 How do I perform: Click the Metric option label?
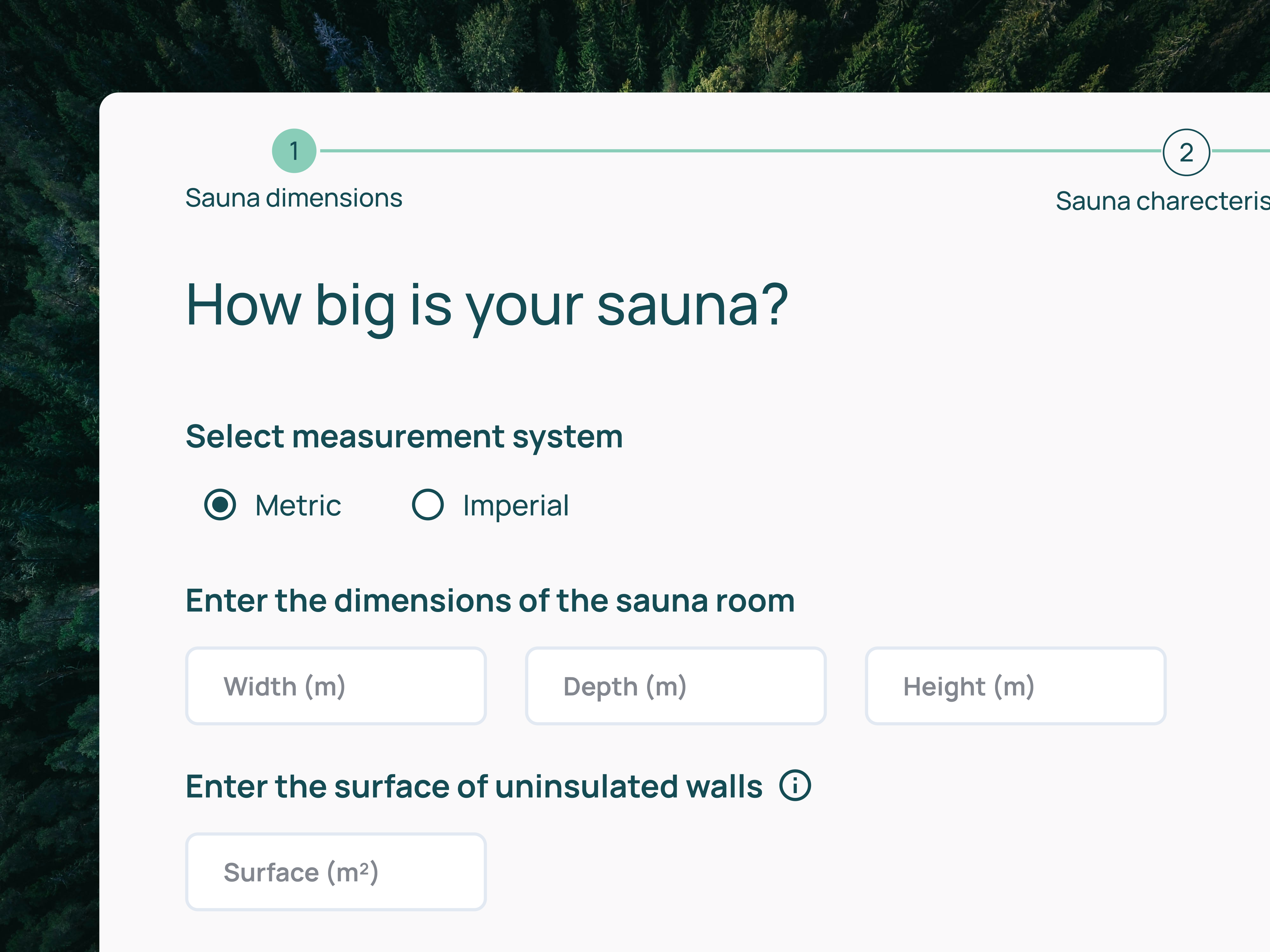click(x=298, y=506)
